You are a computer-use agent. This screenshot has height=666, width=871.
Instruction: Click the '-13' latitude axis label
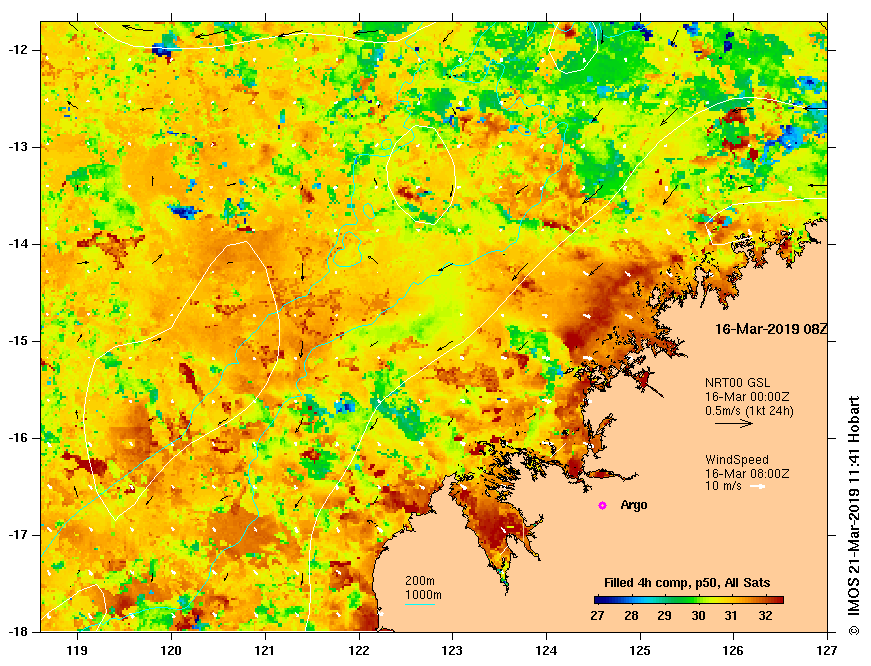[17, 147]
